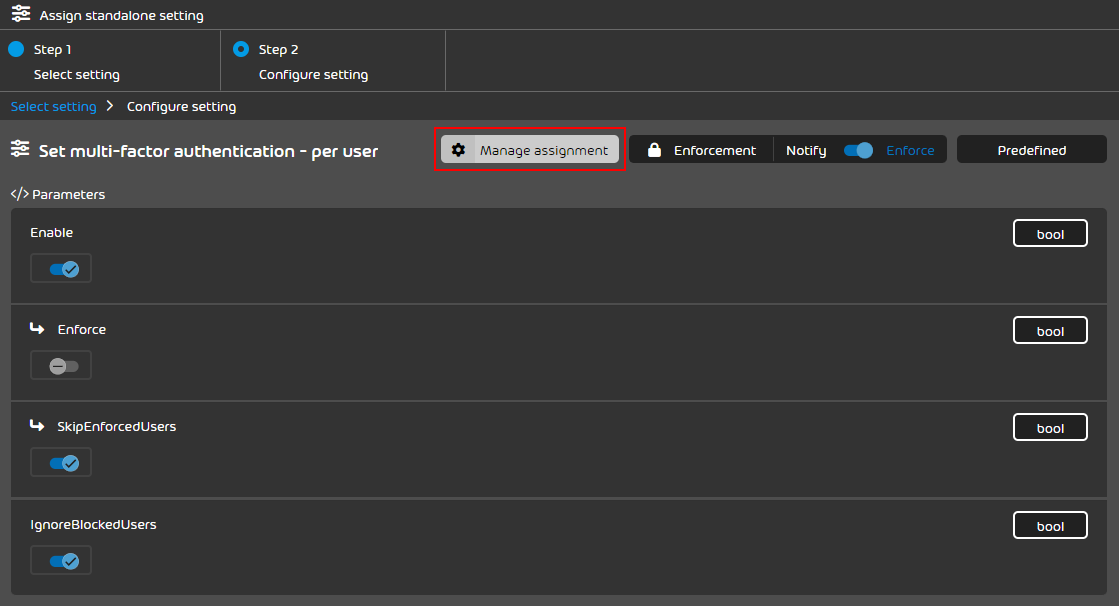Turn on the Enforce parameter toggle
1119x606 pixels.
click(x=61, y=366)
